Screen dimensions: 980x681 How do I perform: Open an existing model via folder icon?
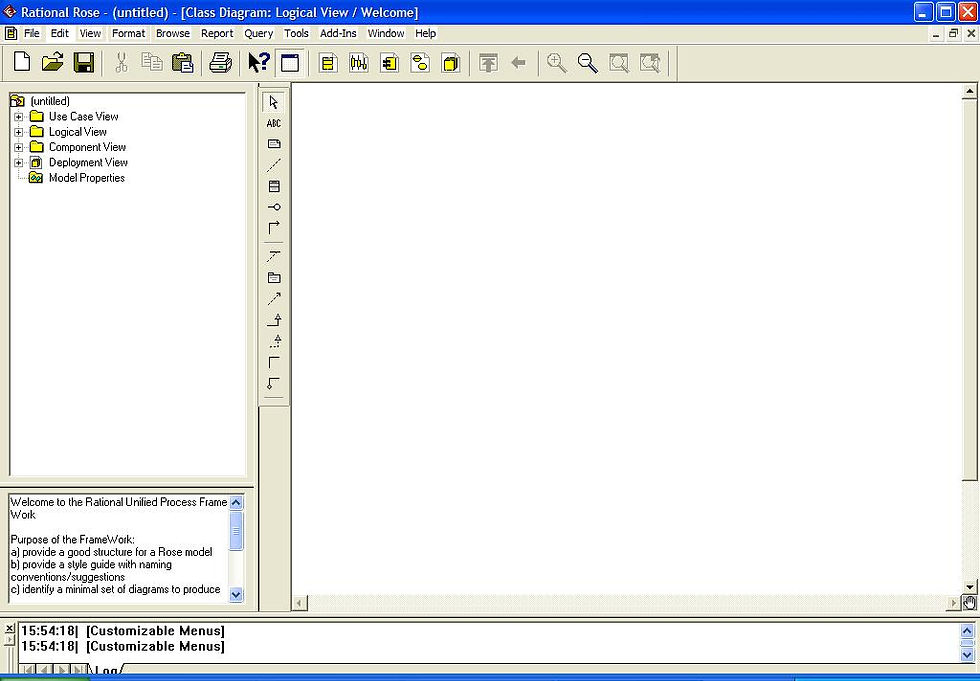[52, 62]
